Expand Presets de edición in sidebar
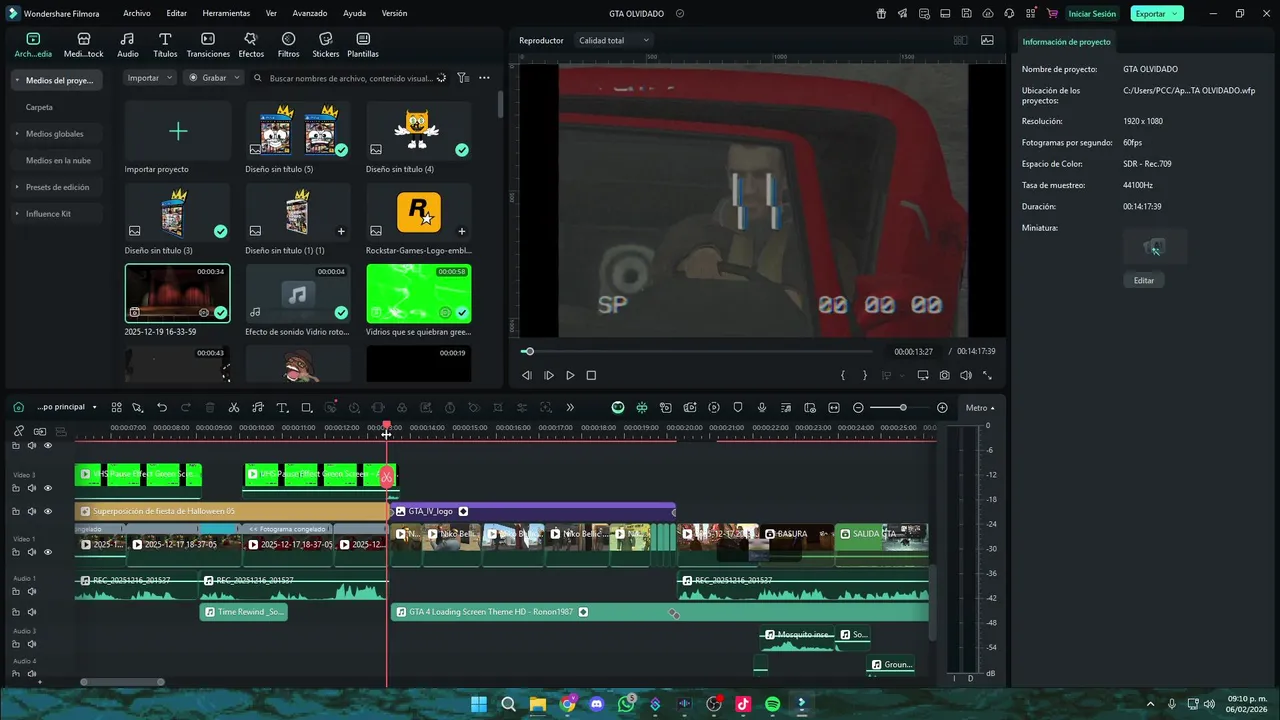The height and width of the screenshot is (720, 1280). click(x=17, y=187)
